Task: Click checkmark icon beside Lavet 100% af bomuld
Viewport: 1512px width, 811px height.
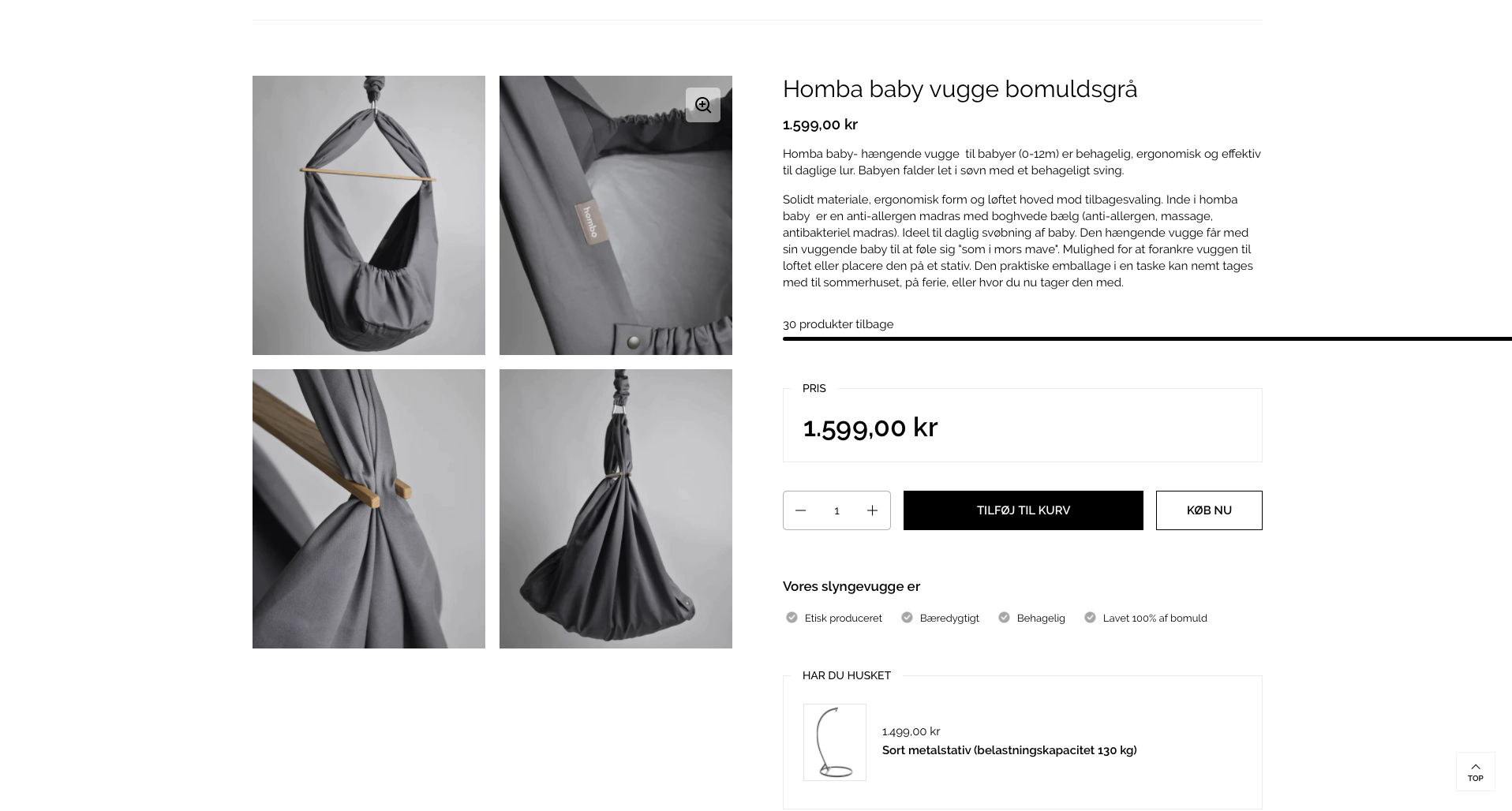Action: tap(1090, 618)
